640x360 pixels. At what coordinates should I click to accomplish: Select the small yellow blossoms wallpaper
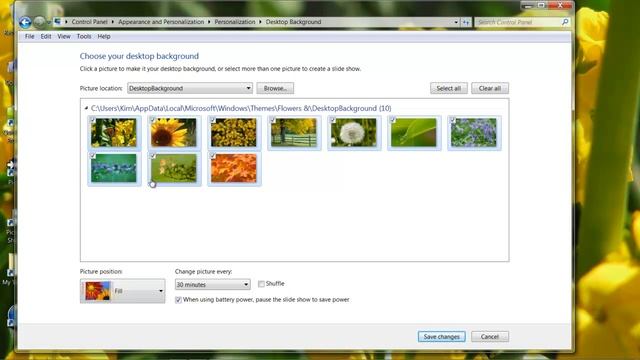[234, 133]
